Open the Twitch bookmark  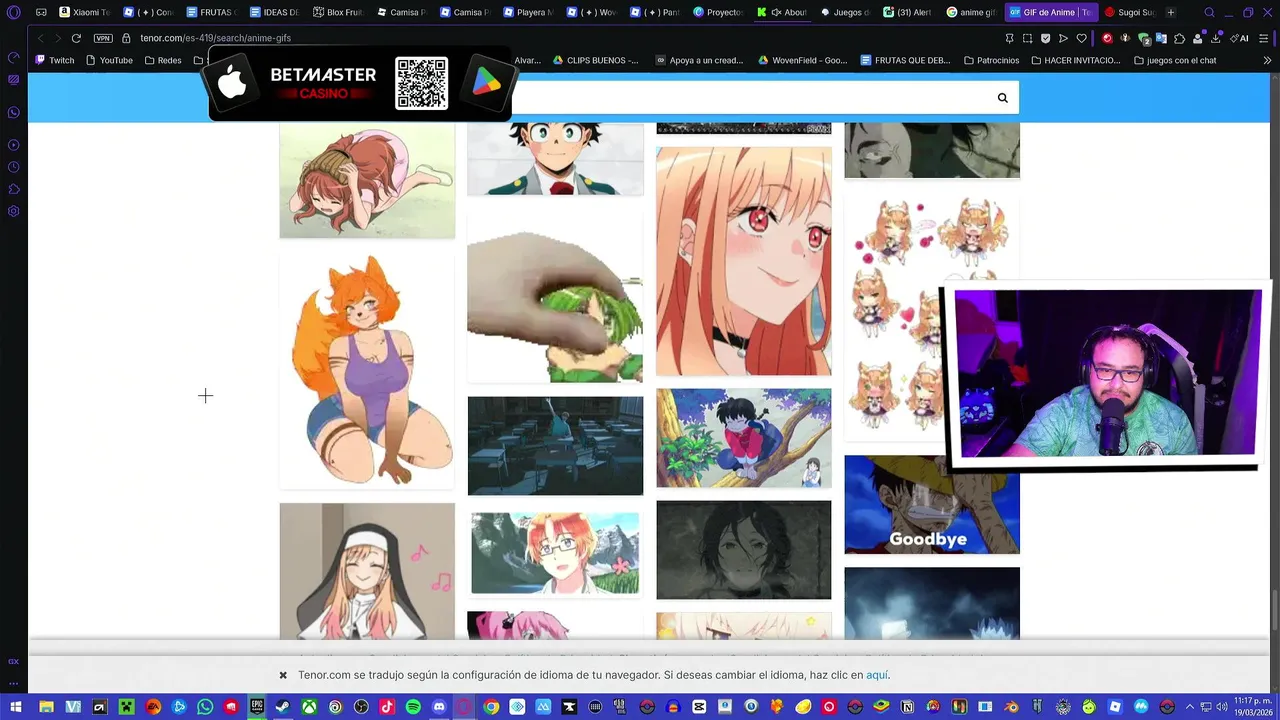click(x=55, y=60)
